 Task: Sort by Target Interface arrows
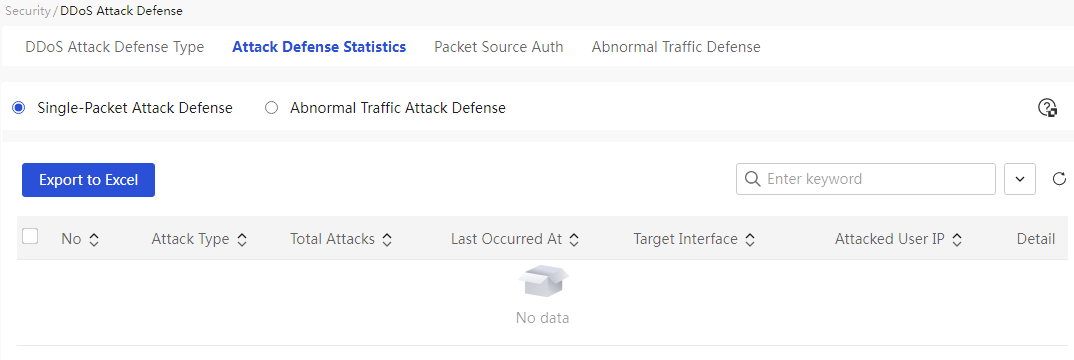(x=750, y=240)
